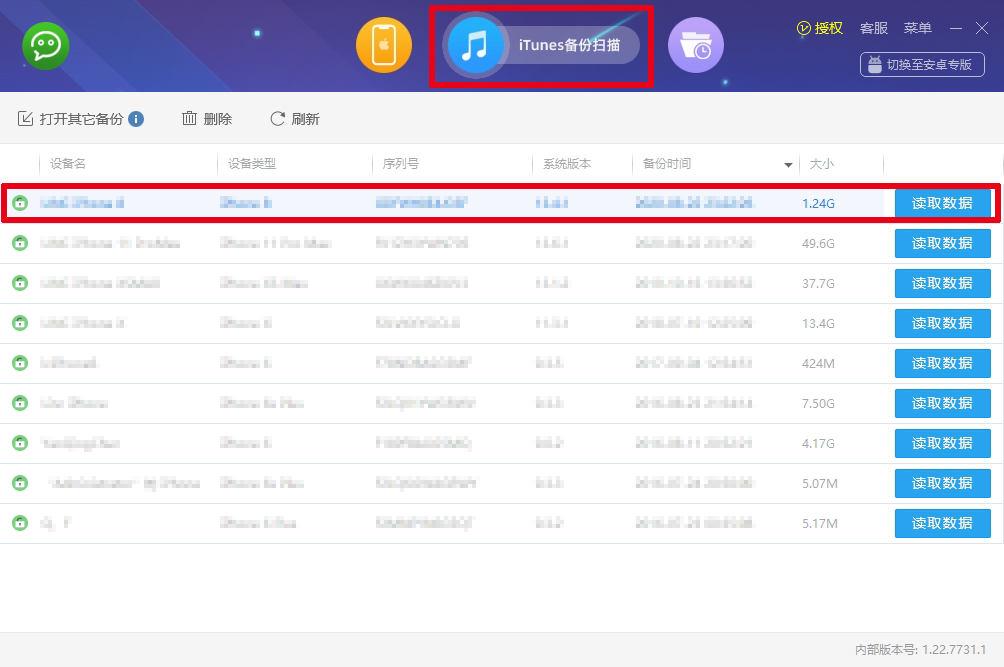Click the 刷新 refresh toolbar button
The height and width of the screenshot is (667, 1004).
(295, 119)
